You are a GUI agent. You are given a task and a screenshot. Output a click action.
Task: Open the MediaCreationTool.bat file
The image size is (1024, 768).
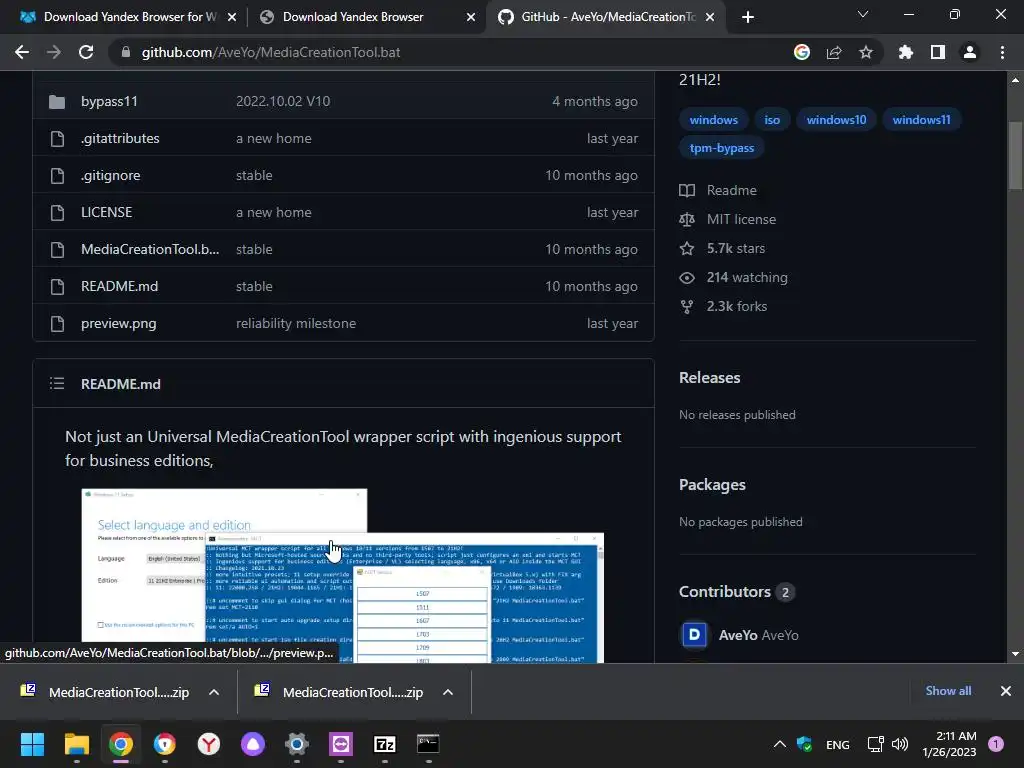coord(150,249)
